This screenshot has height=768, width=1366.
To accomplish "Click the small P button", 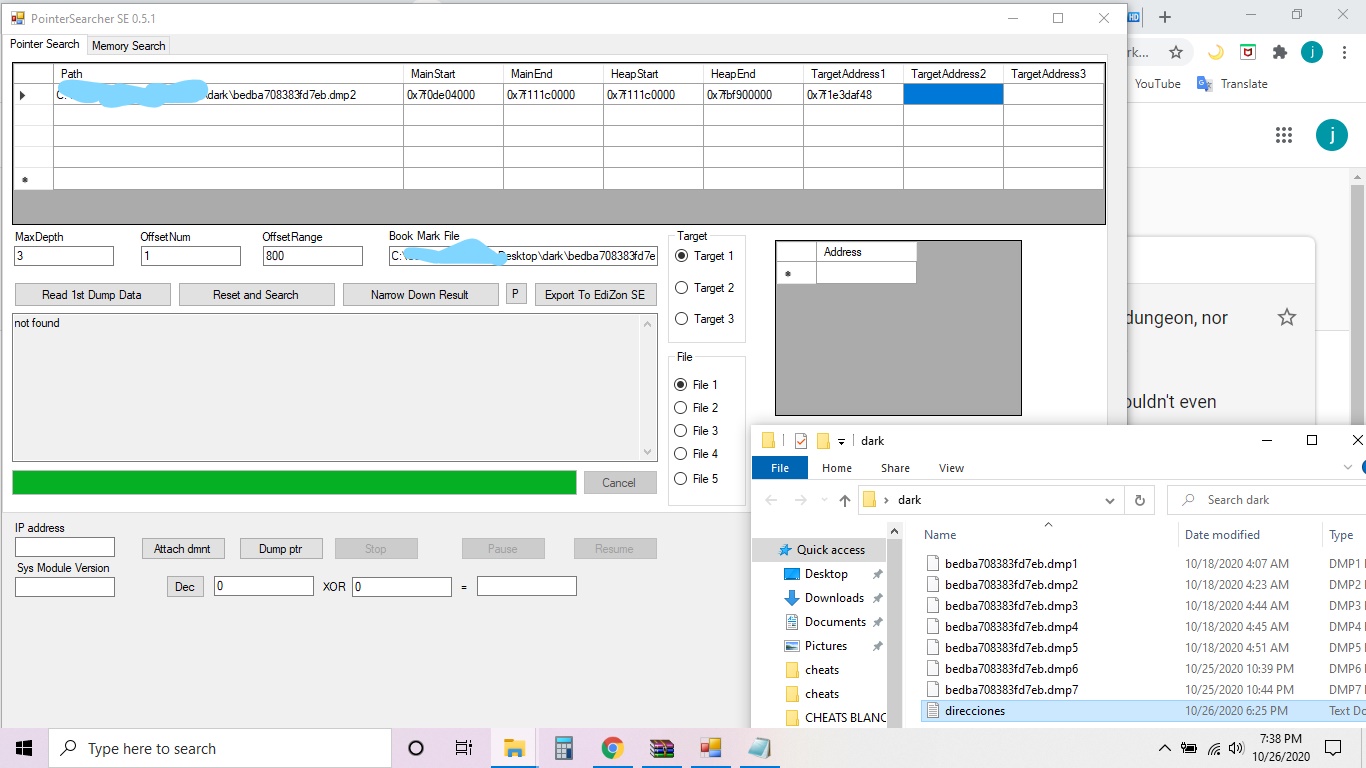I will [x=516, y=294].
